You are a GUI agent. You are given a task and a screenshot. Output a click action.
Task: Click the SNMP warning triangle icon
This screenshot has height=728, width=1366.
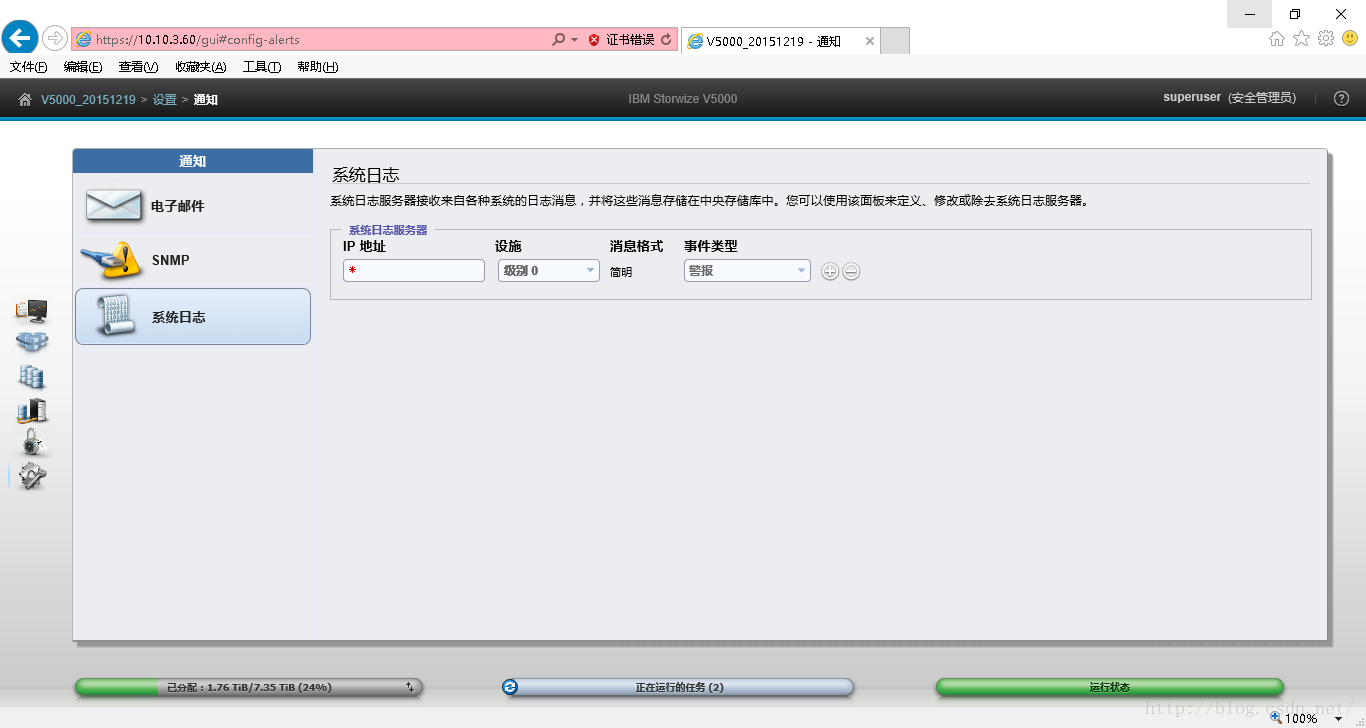point(112,259)
